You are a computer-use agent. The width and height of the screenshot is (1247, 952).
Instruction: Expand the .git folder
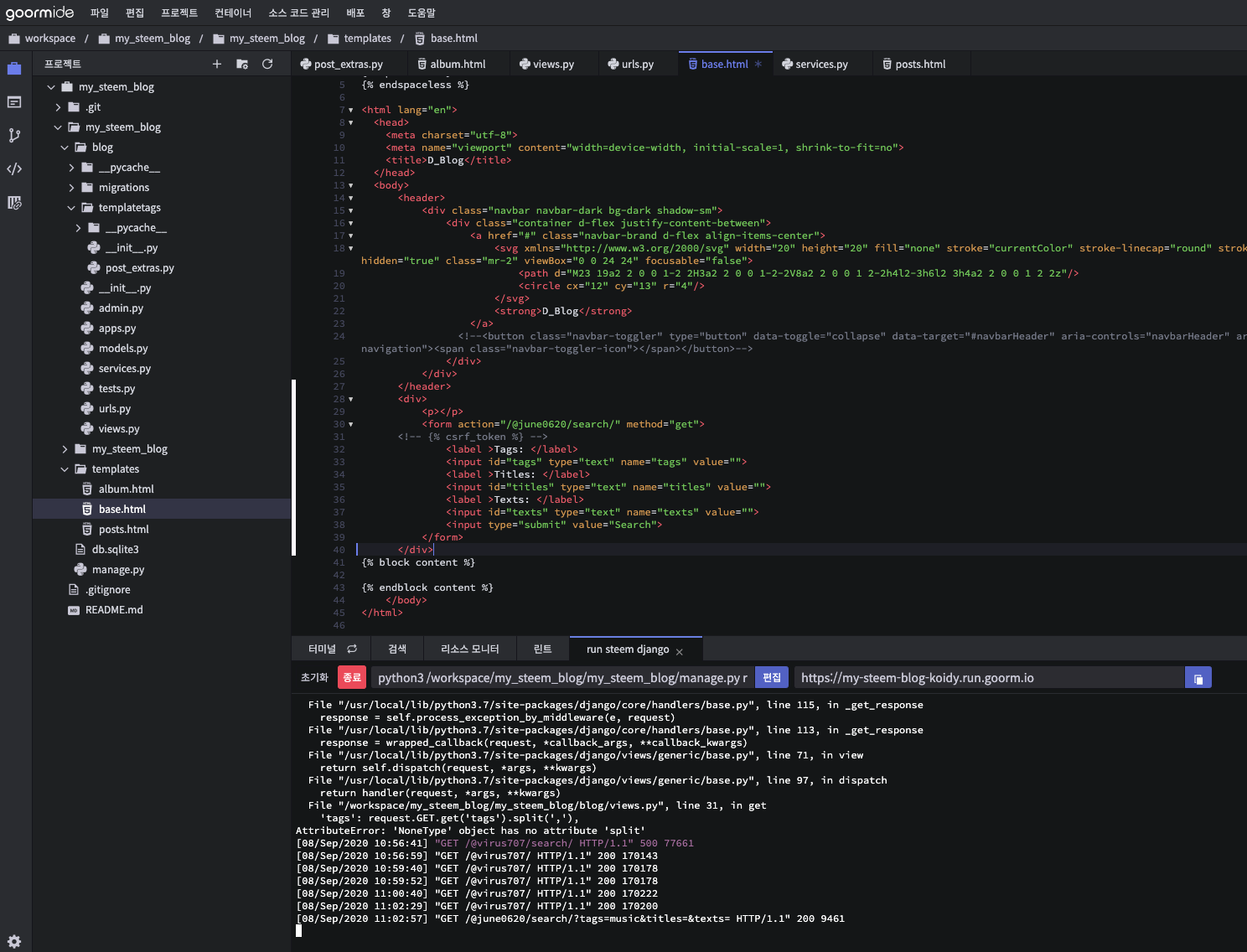(58, 106)
